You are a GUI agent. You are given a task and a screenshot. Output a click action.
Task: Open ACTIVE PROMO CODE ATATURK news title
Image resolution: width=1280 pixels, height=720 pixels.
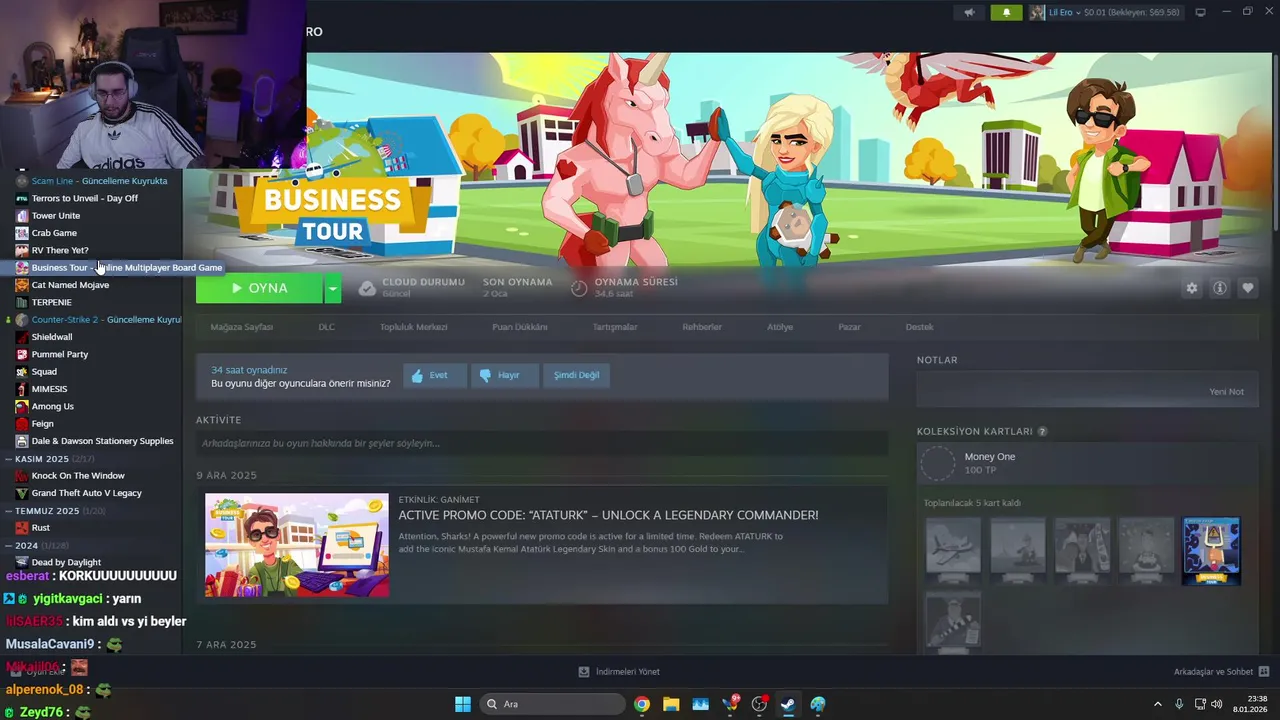(608, 515)
